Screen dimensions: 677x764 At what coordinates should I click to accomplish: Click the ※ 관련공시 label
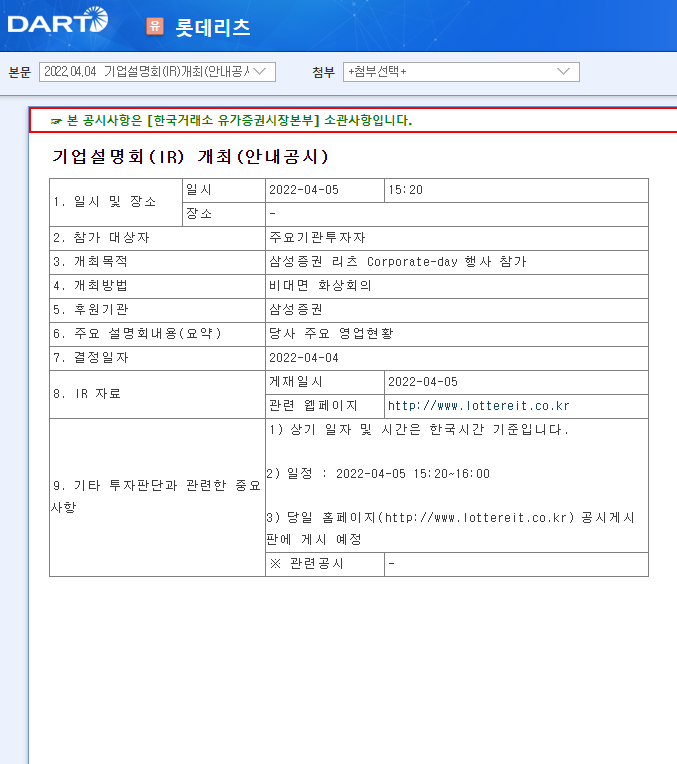[307, 563]
